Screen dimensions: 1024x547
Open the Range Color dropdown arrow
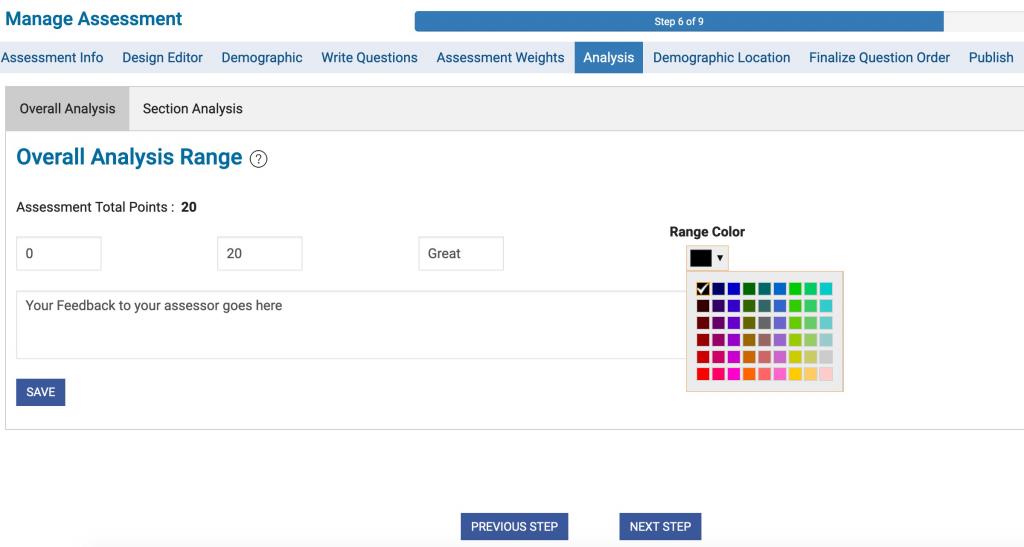click(x=720, y=258)
